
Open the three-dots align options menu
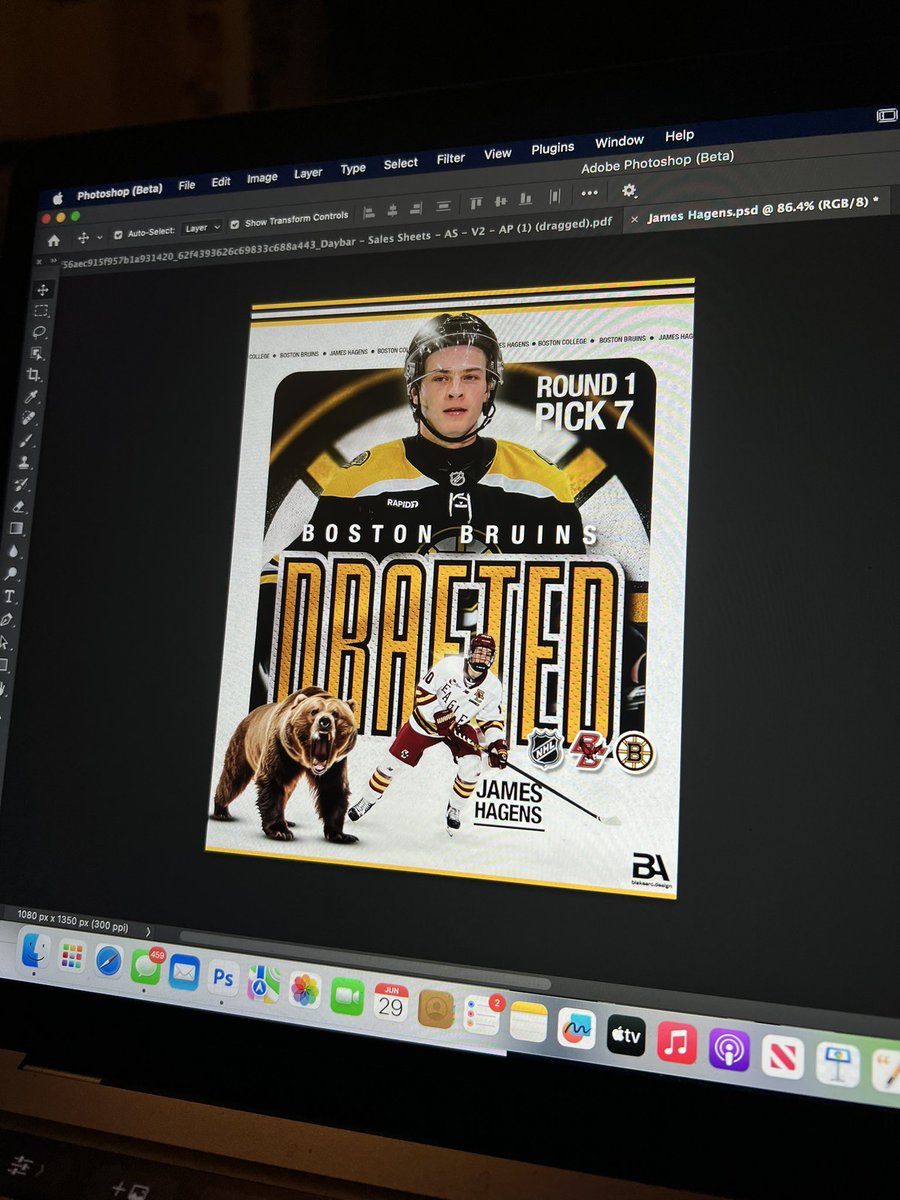click(x=590, y=193)
